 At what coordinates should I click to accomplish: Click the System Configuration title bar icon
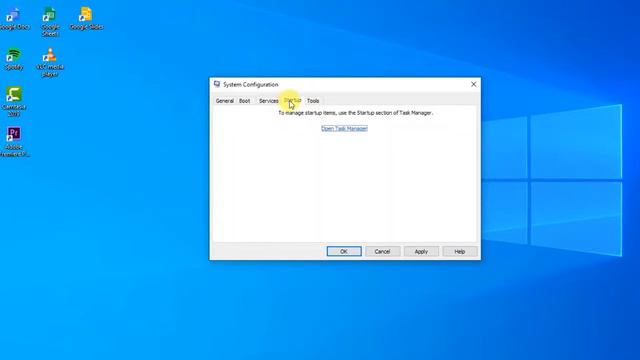(217, 84)
